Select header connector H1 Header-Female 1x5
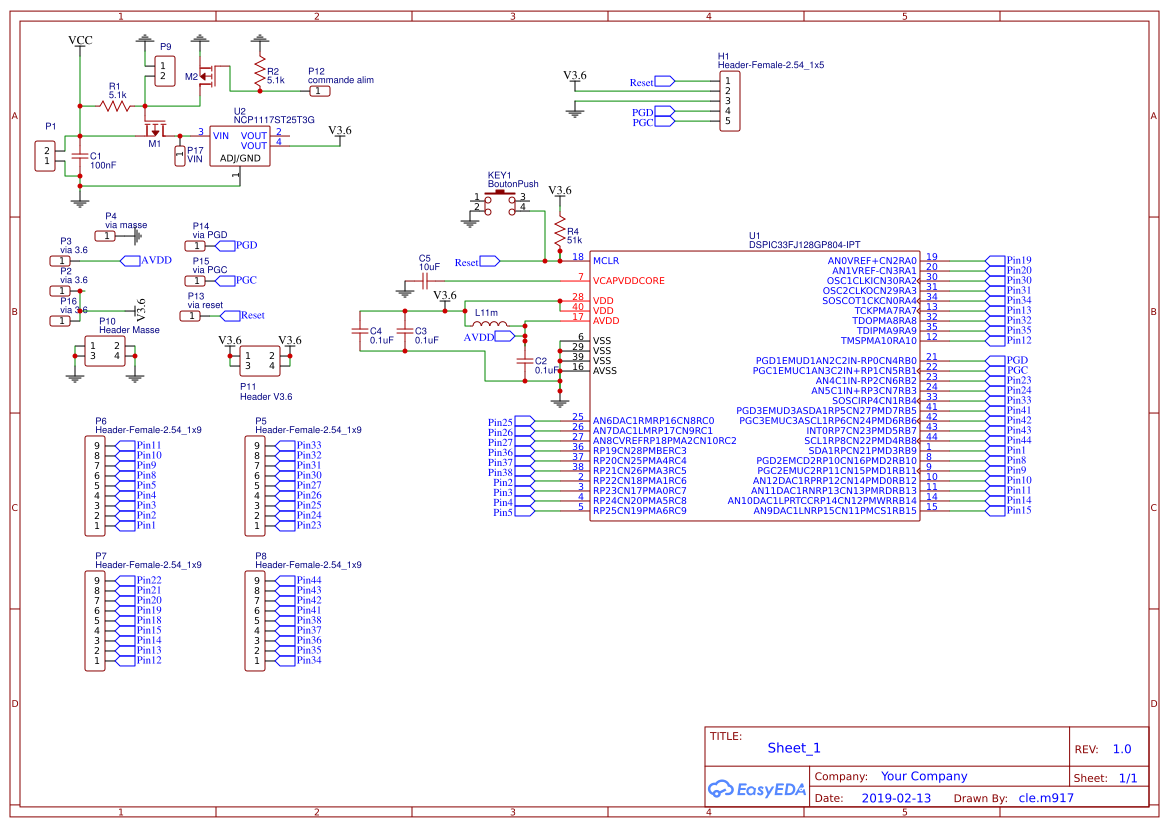Viewport: 1169px width, 827px height. point(729,100)
